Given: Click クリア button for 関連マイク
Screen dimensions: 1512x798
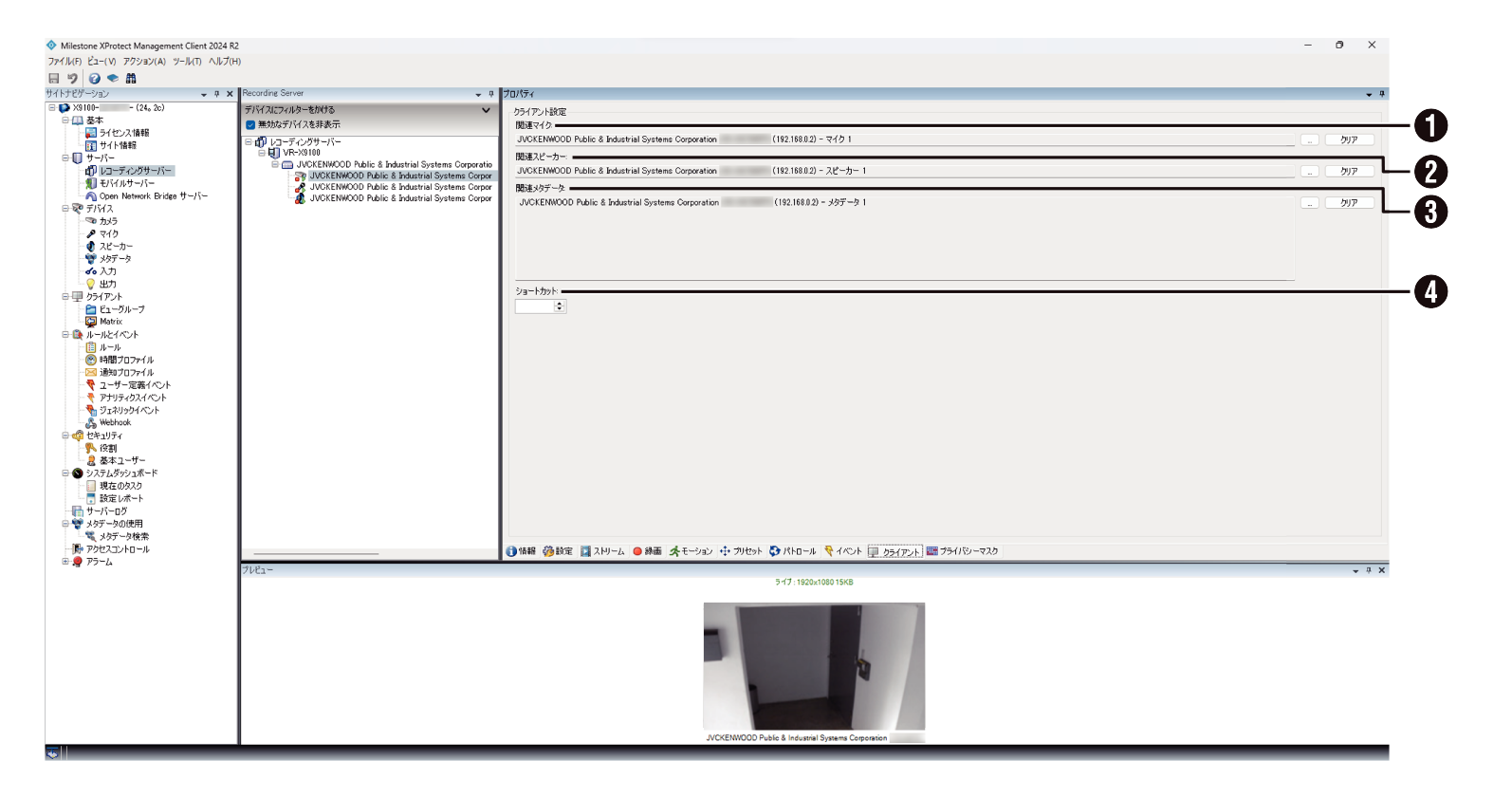Looking at the screenshot, I should (x=1349, y=139).
